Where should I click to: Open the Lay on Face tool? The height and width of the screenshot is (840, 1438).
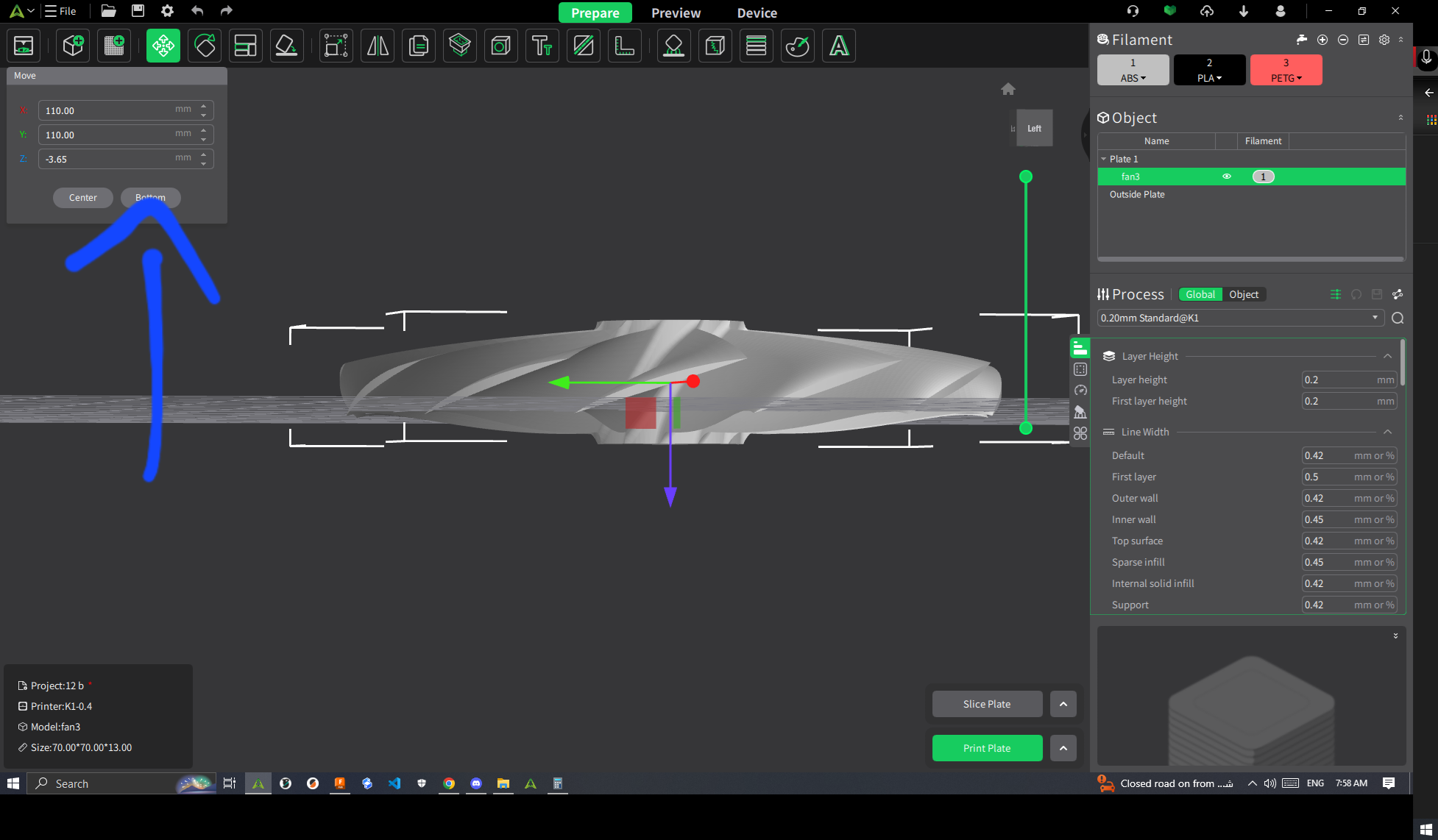[287, 46]
